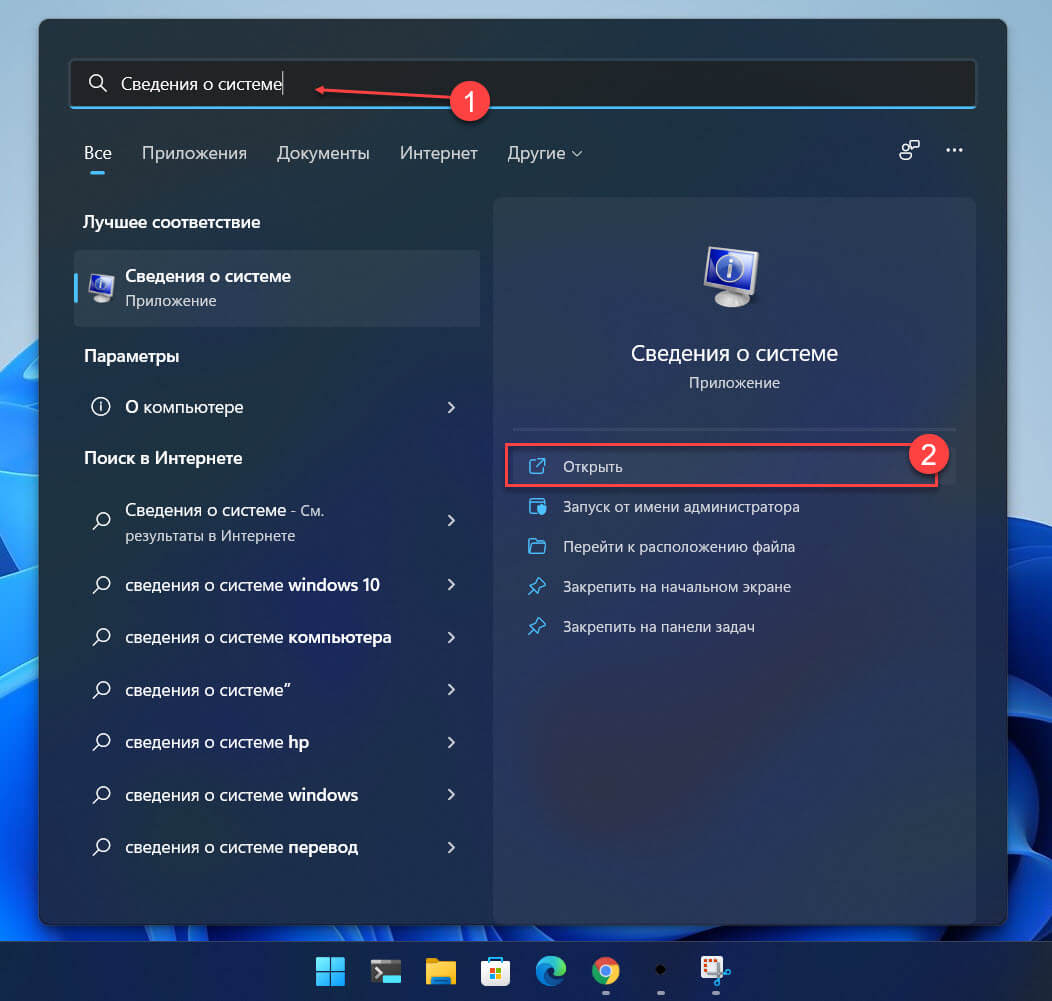Viewport: 1052px width, 1001px height.
Task: Click search icon beside 'сведения о системе hp'
Action: (x=101, y=741)
